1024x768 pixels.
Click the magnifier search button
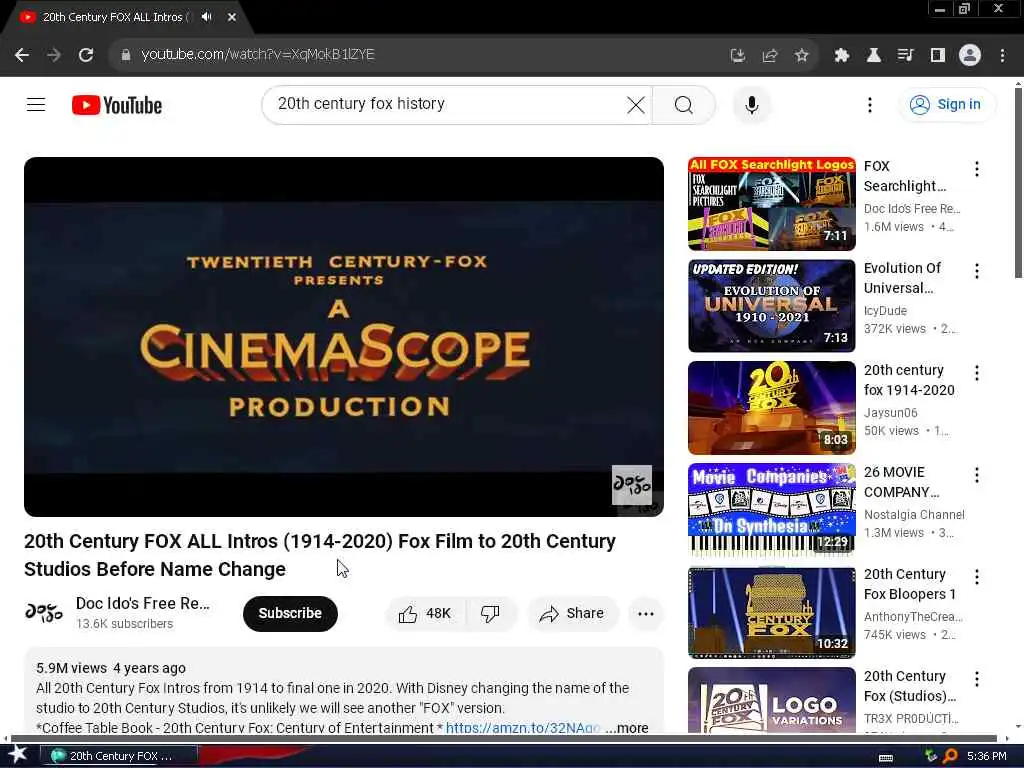tap(684, 104)
